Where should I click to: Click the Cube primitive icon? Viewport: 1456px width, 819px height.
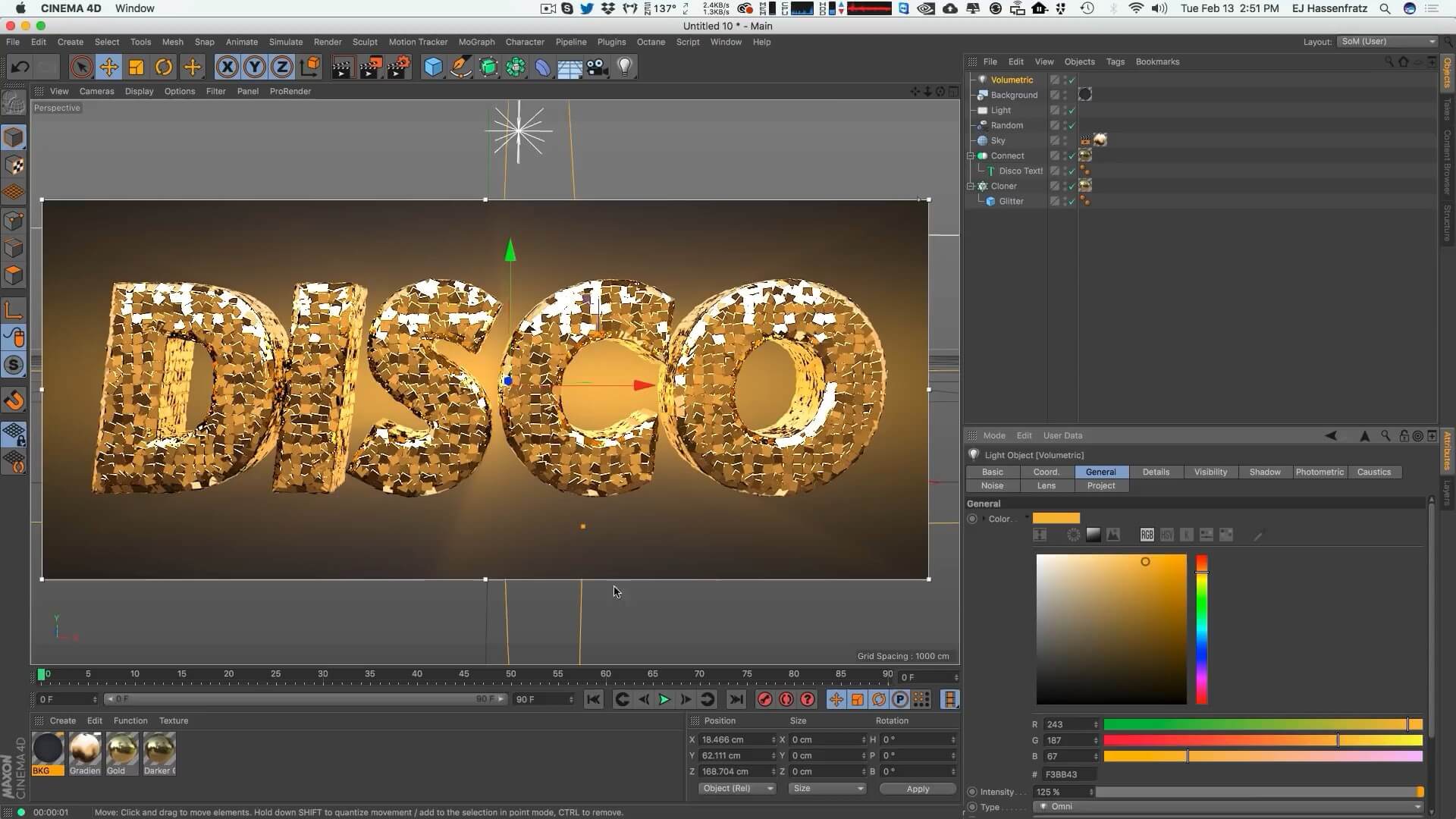pos(433,67)
